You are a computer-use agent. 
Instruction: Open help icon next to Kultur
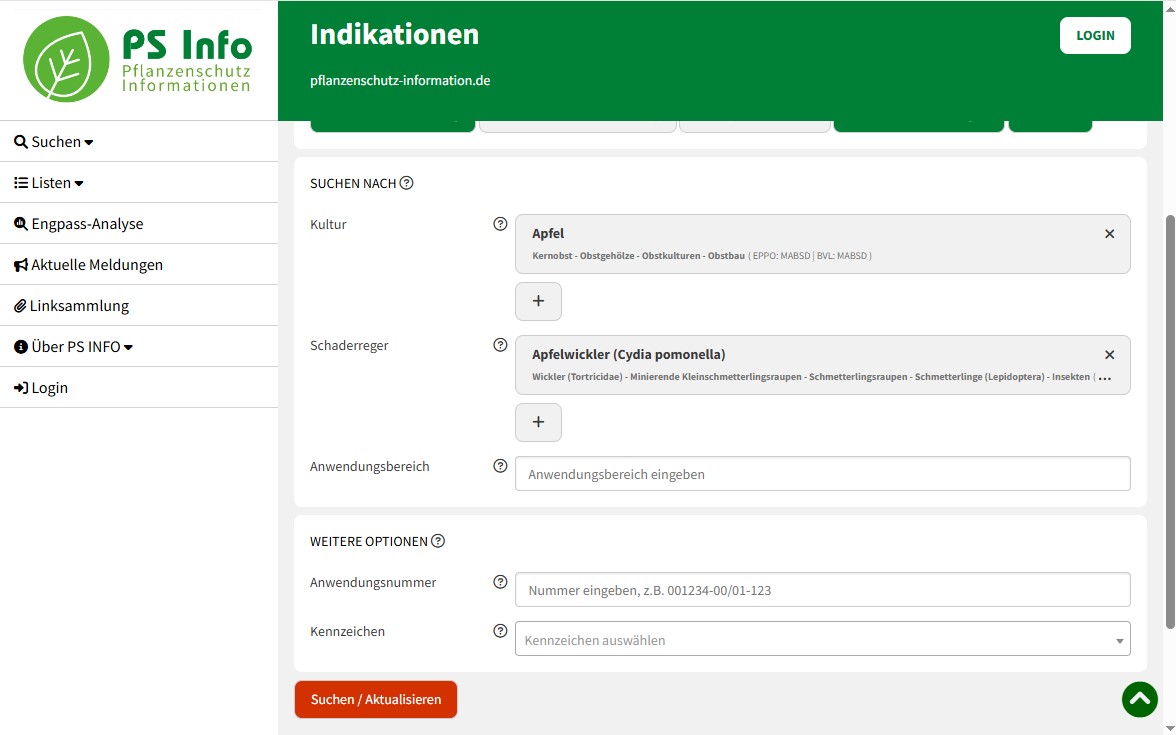click(501, 224)
